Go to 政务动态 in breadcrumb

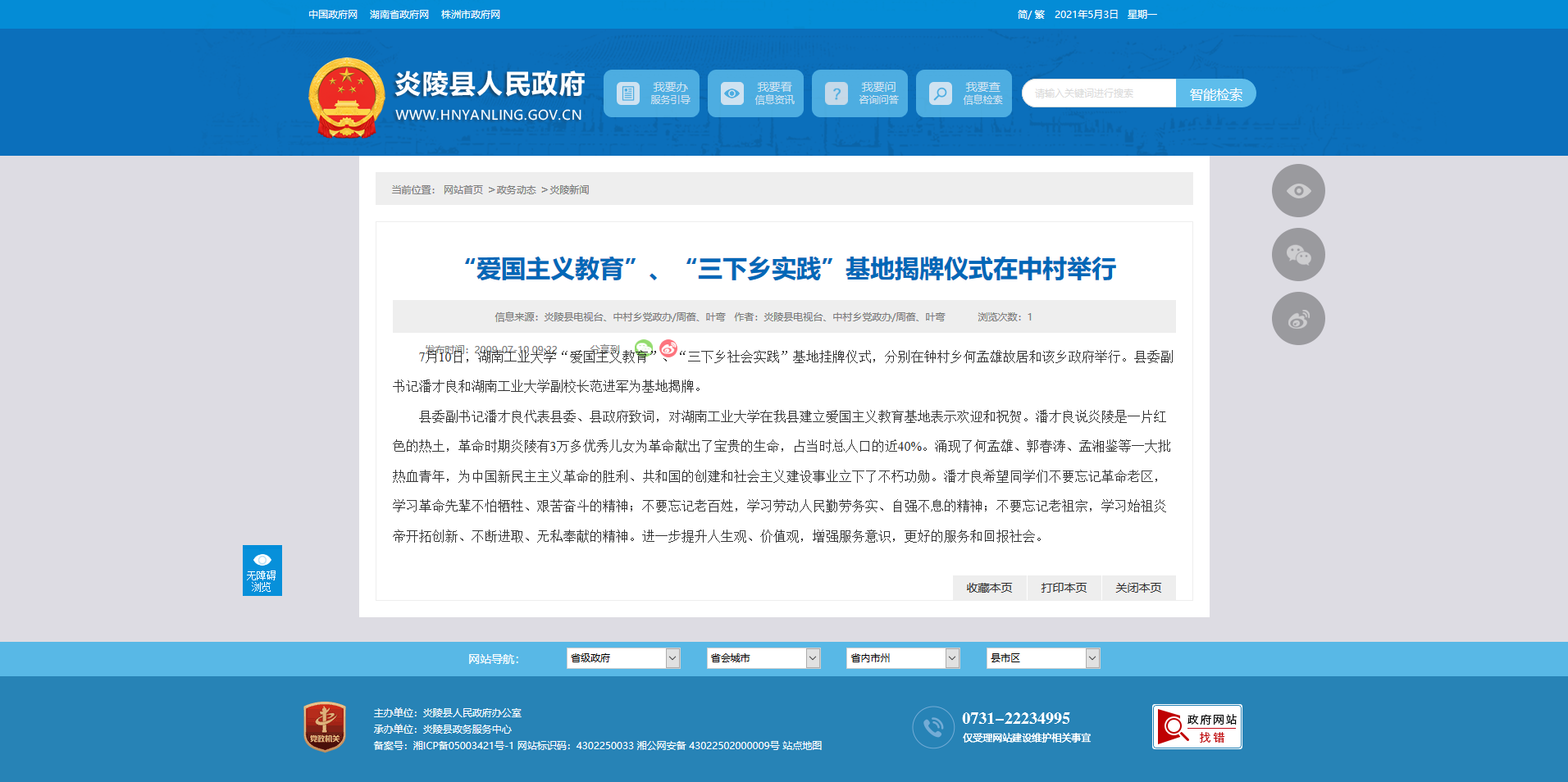[x=516, y=190]
